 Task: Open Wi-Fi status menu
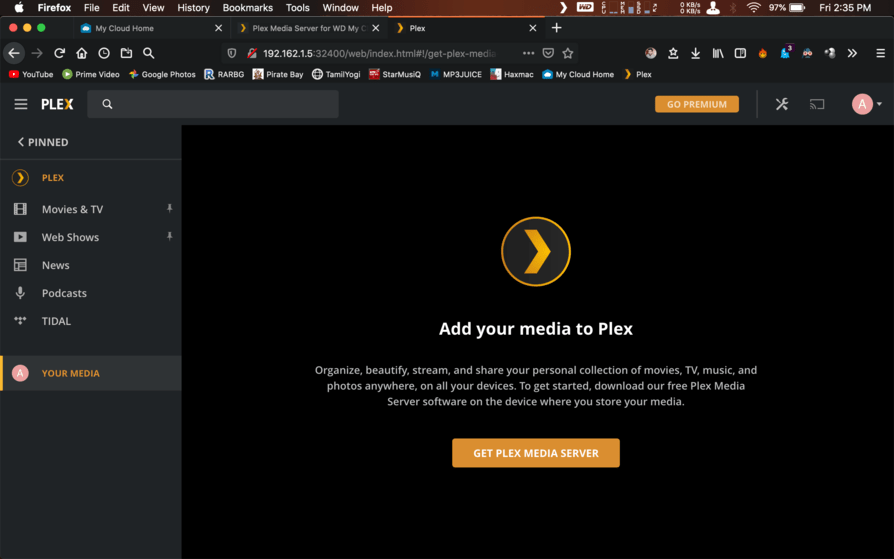[754, 7]
